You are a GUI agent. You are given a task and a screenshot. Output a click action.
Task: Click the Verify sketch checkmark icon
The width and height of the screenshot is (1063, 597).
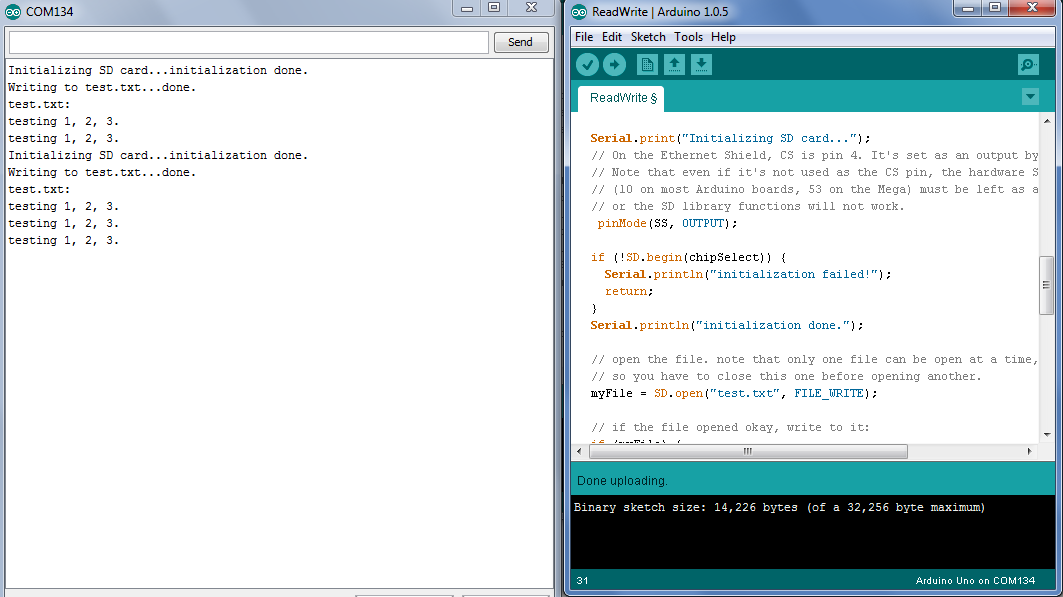[587, 65]
